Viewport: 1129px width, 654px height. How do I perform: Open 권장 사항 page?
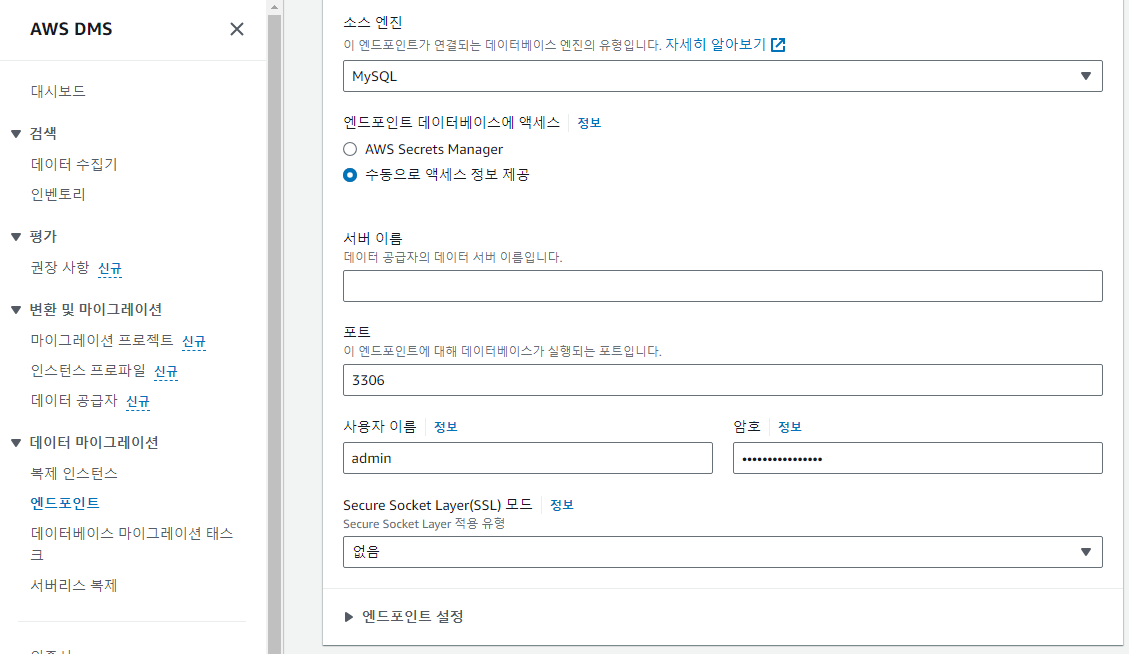tap(60, 268)
